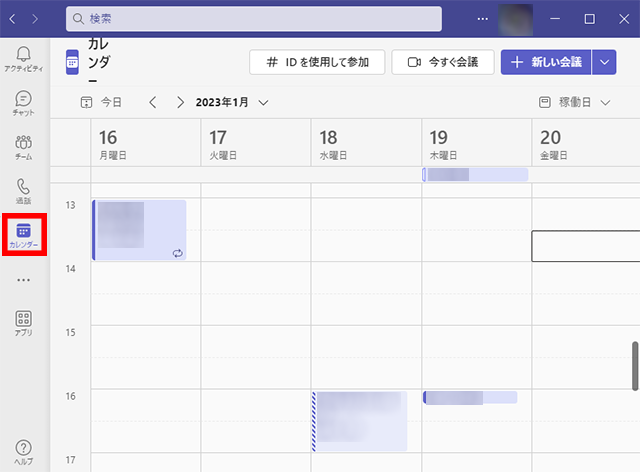Start a meeting with 今すぐ会議
640x472 pixels.
click(x=442, y=62)
